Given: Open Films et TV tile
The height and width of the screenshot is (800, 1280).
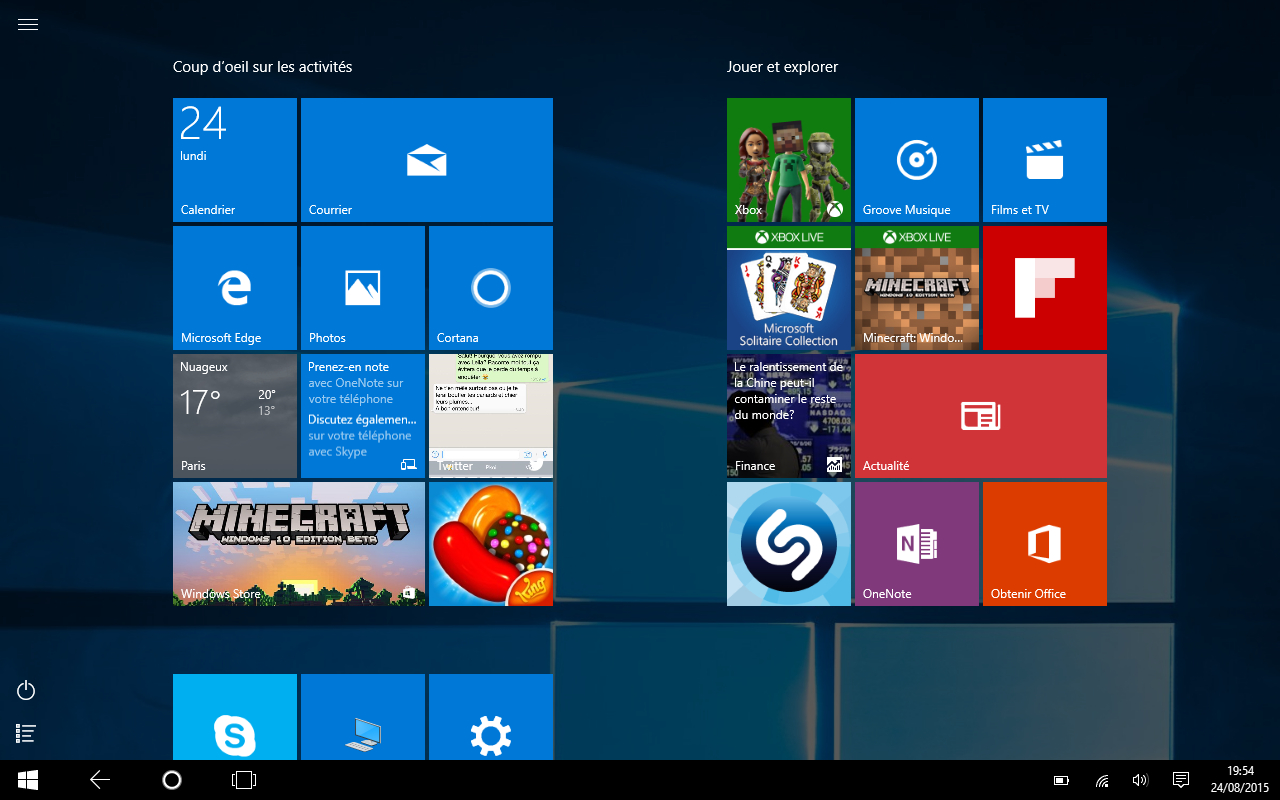Looking at the screenshot, I should pyautogui.click(x=1045, y=160).
